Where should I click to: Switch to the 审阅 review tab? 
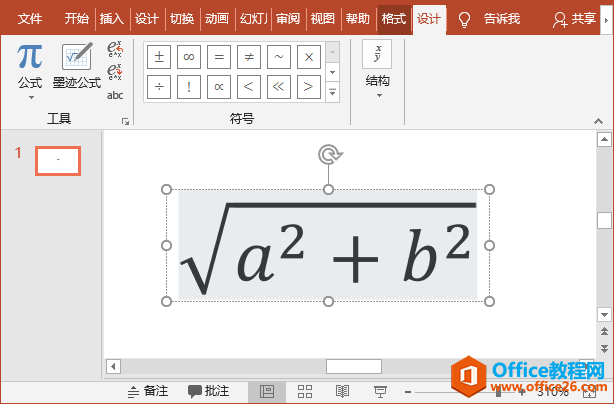click(x=287, y=18)
